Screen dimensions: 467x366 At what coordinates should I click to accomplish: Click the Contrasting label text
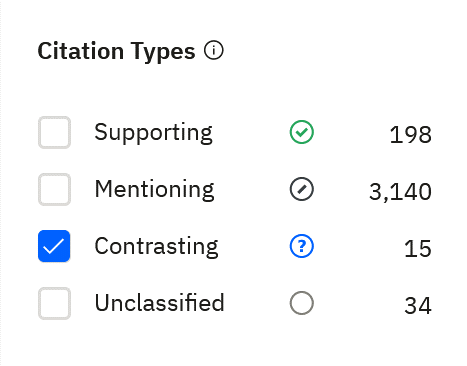pos(156,247)
